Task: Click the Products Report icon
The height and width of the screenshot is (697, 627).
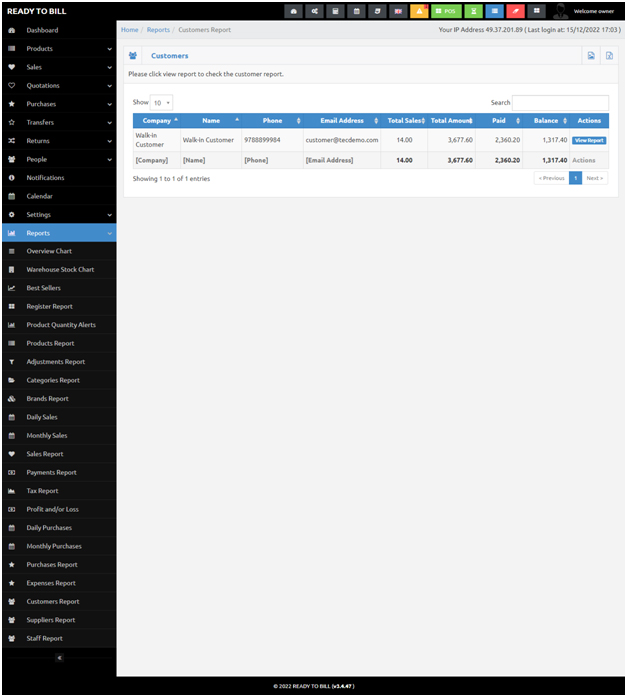Action: click(x=12, y=343)
